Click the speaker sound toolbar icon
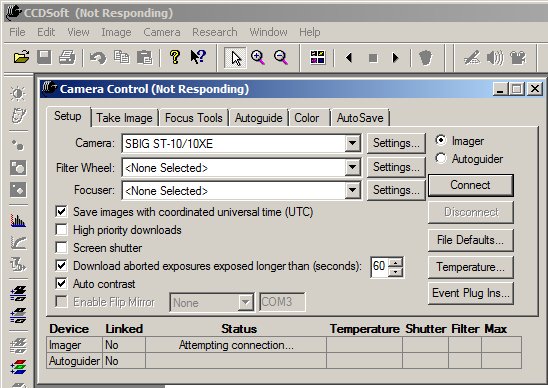548x388 pixels. [x=495, y=58]
